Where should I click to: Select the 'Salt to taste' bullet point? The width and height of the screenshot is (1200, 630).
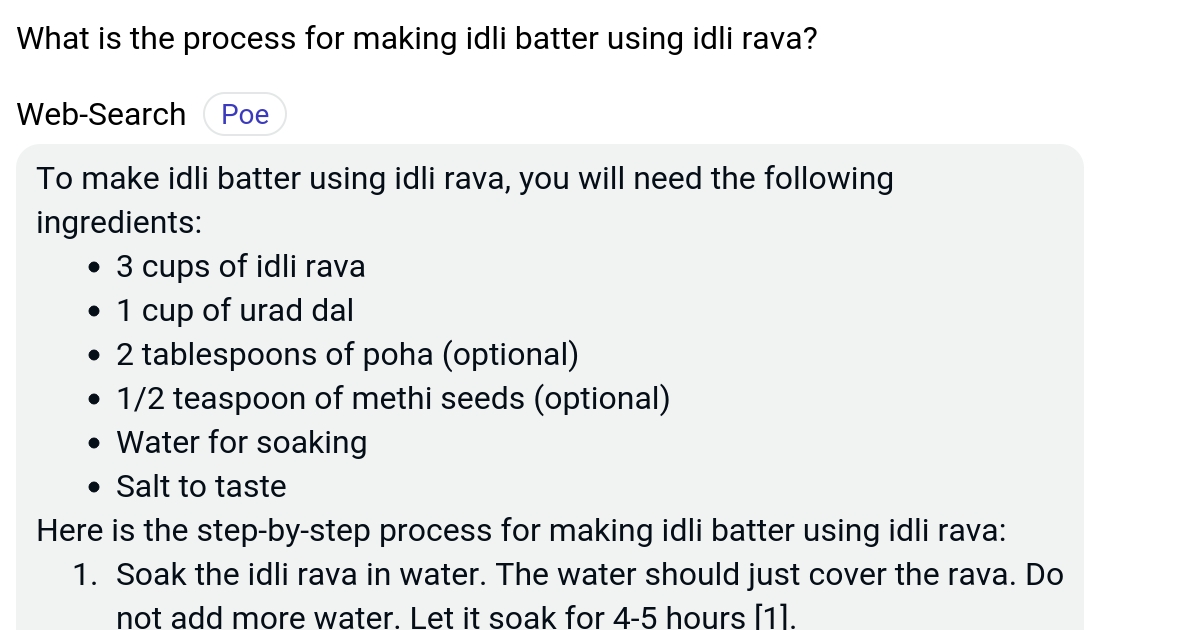pos(201,486)
